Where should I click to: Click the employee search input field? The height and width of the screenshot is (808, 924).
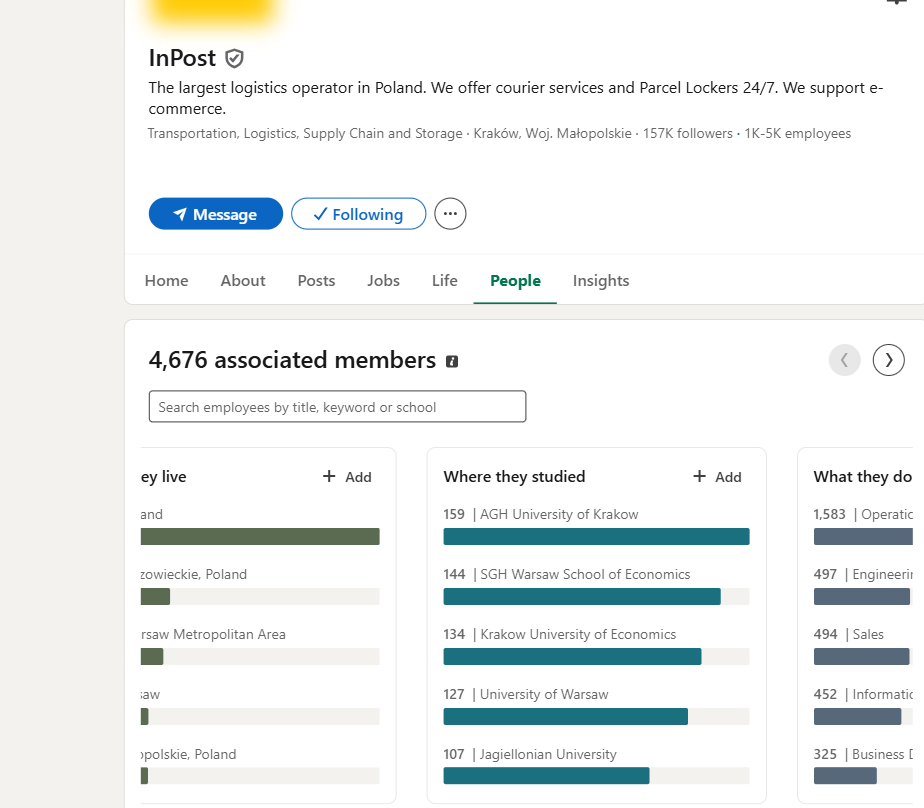click(x=337, y=407)
